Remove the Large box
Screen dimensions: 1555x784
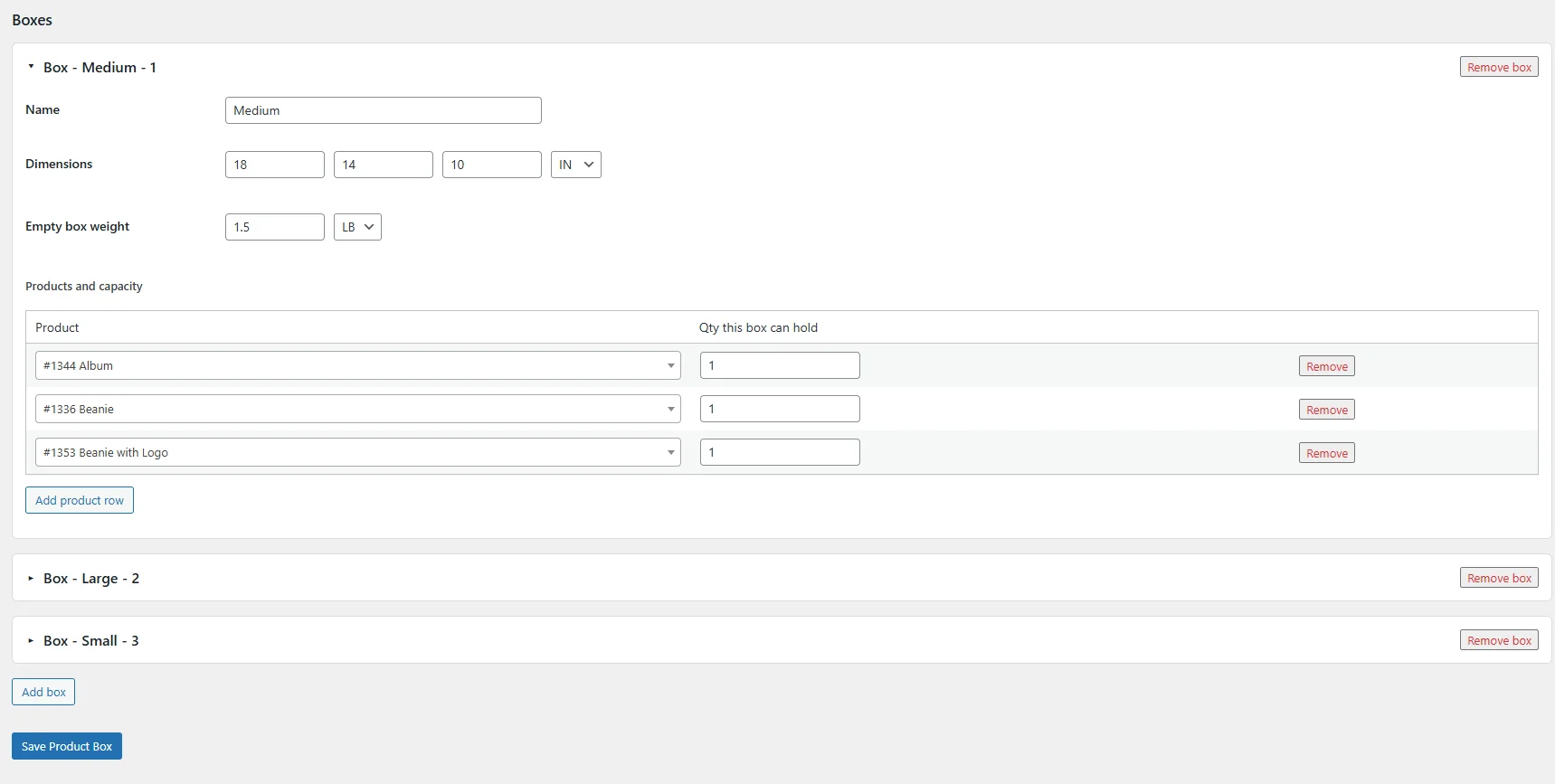pyautogui.click(x=1499, y=578)
